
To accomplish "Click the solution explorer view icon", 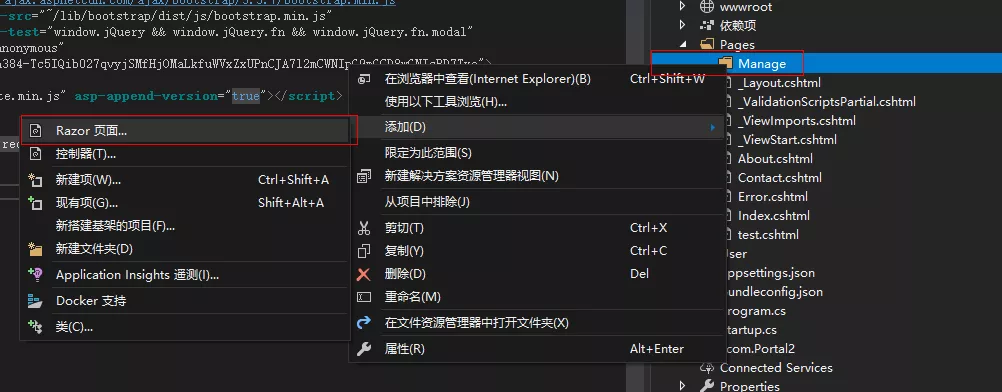I will (x=364, y=176).
